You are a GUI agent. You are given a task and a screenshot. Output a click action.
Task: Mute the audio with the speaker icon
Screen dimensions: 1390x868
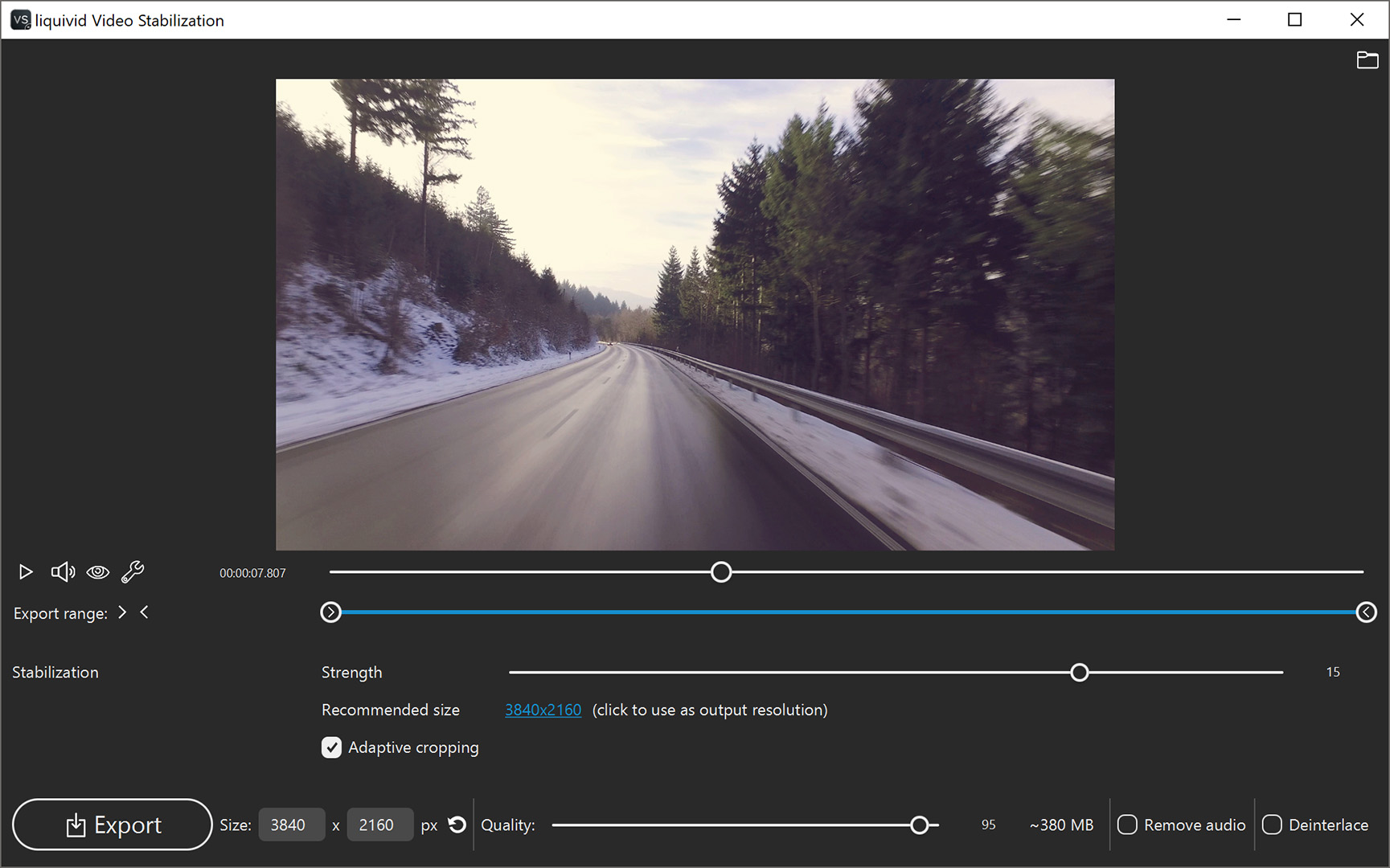point(63,571)
